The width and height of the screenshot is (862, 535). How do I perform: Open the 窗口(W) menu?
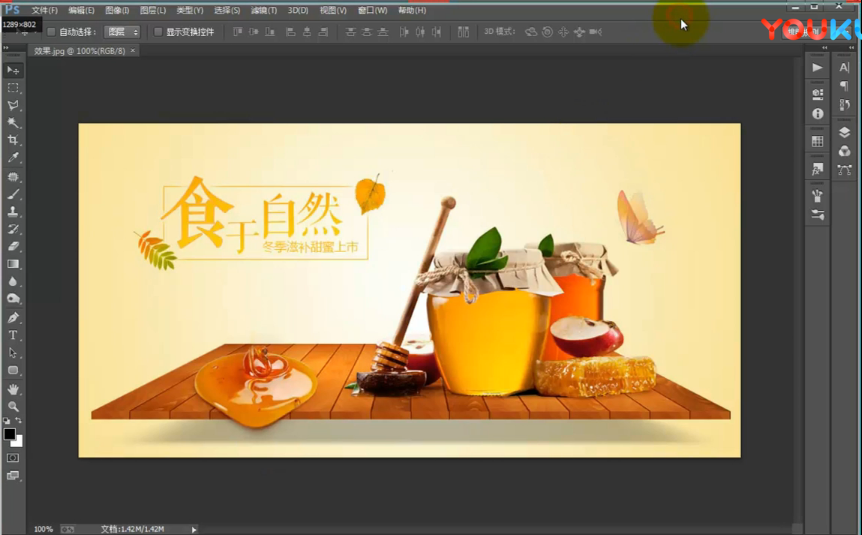[x=372, y=10]
